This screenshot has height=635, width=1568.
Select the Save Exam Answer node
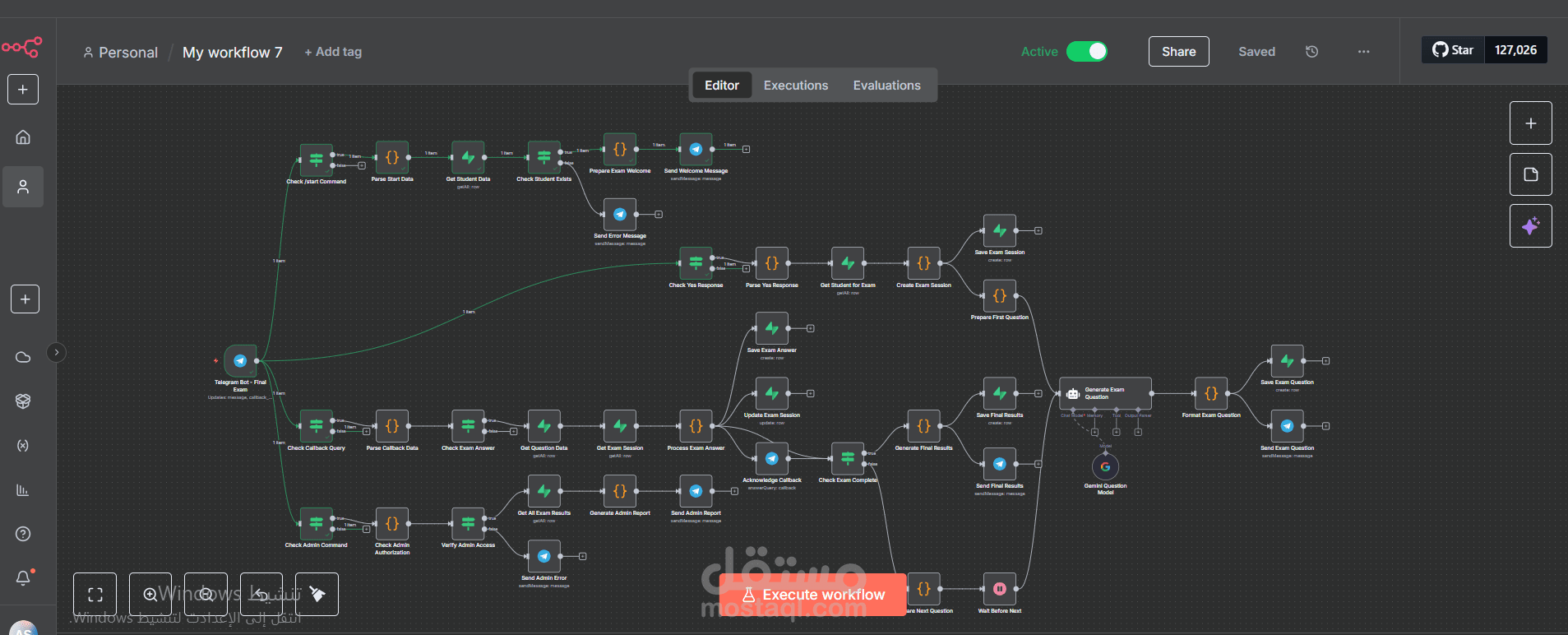point(772,328)
